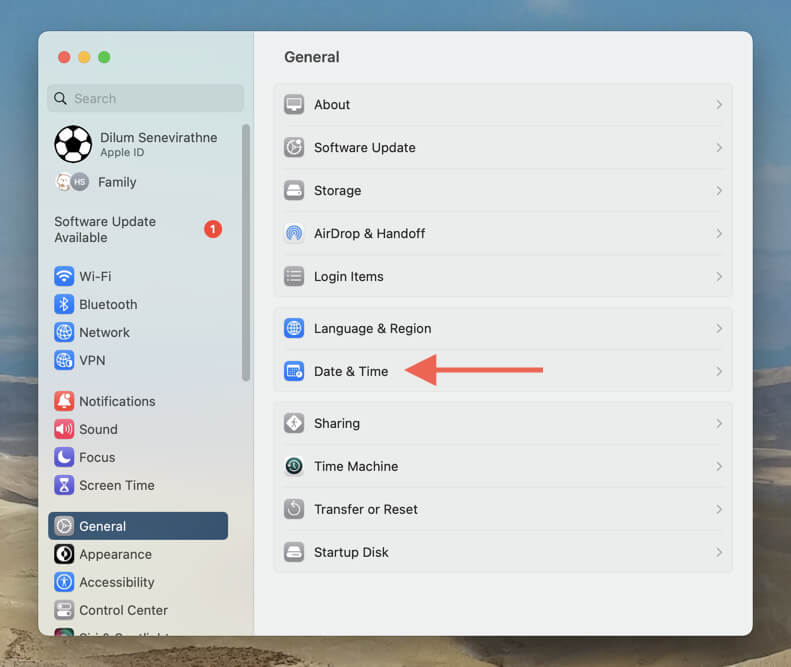Click the Time Machine clock icon
Viewport: 791px width, 667px height.
coord(294,466)
